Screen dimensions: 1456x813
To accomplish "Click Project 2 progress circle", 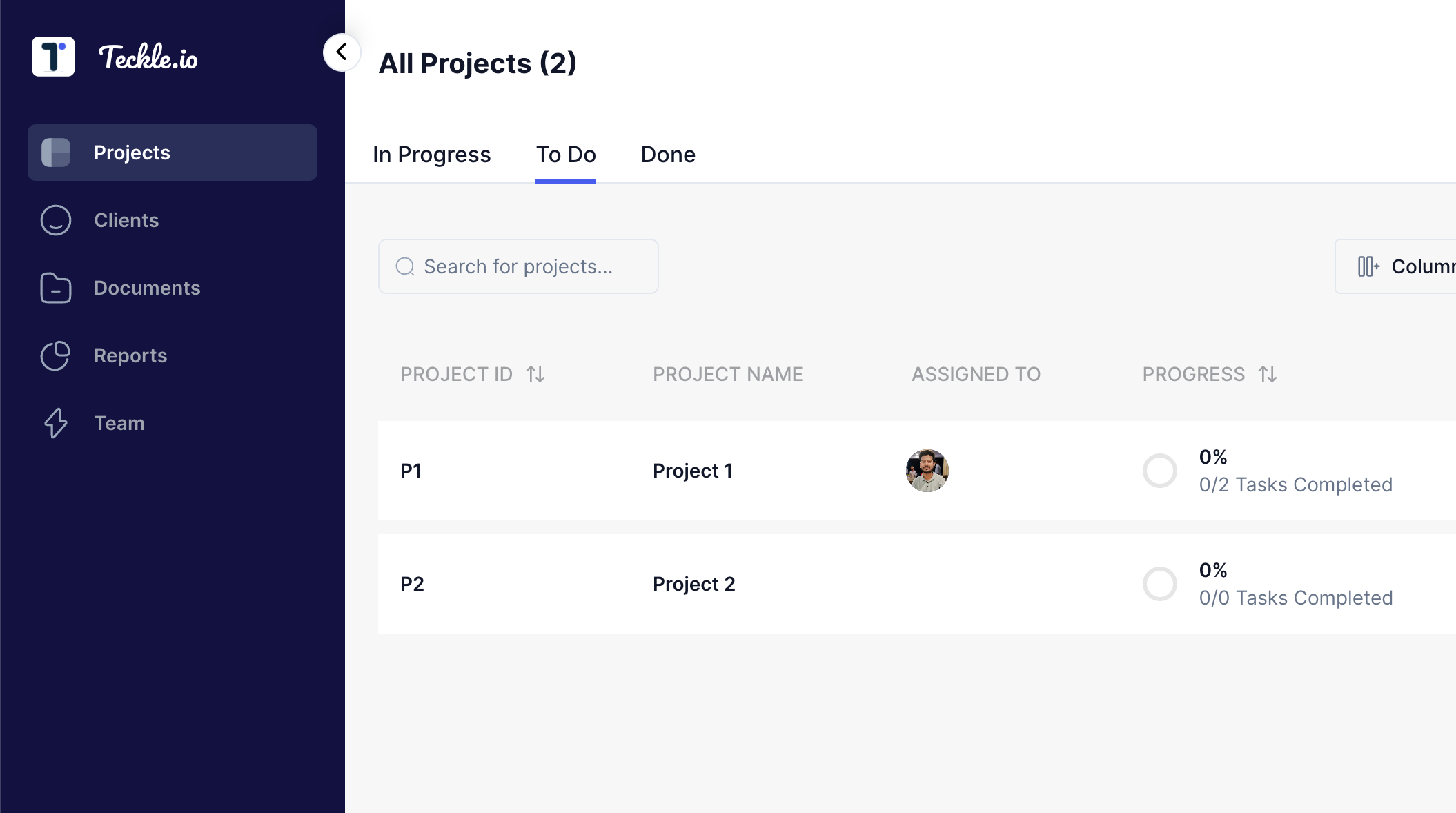I will point(1159,584).
